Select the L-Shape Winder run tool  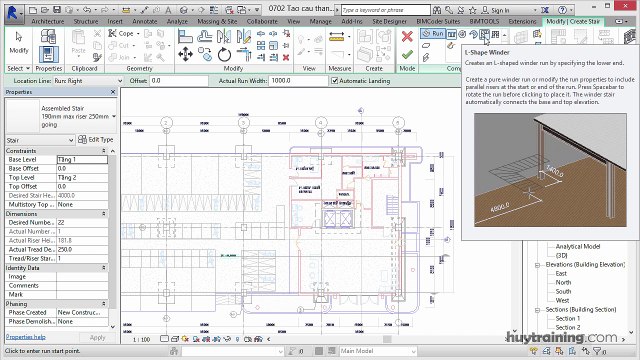click(x=484, y=34)
